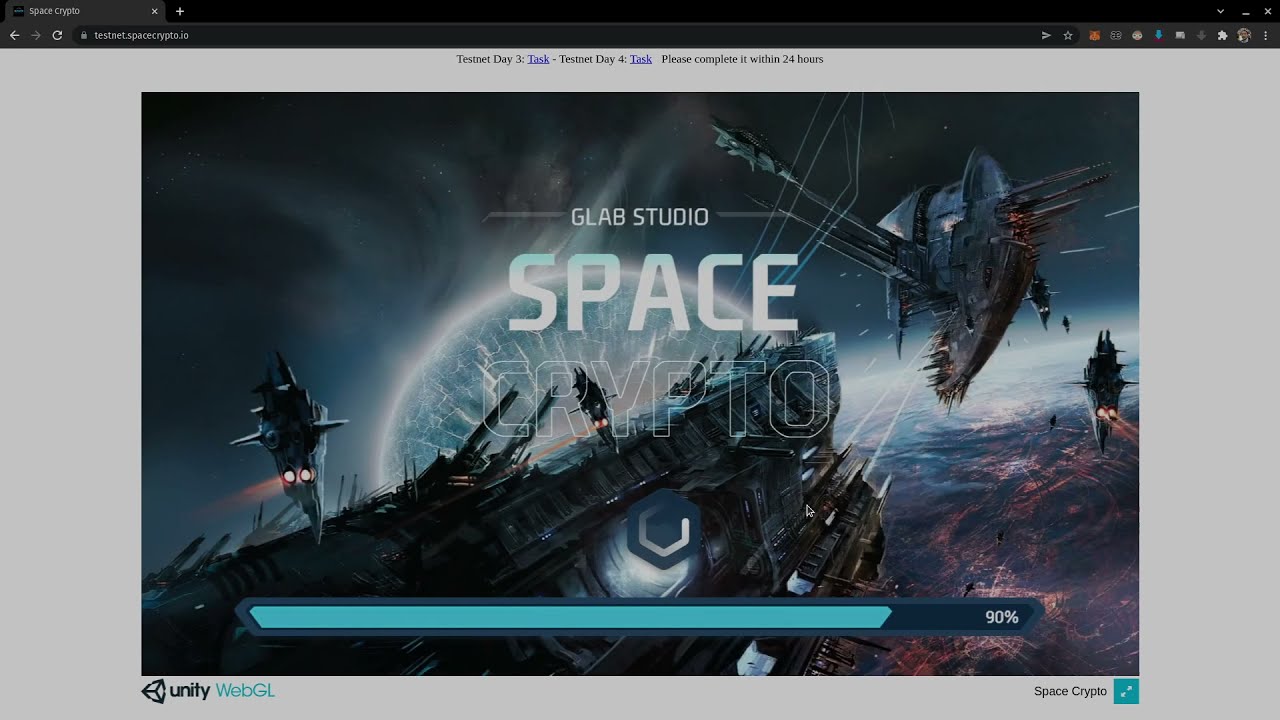
Task: Open the round grey face extension icon
Action: (1137, 35)
